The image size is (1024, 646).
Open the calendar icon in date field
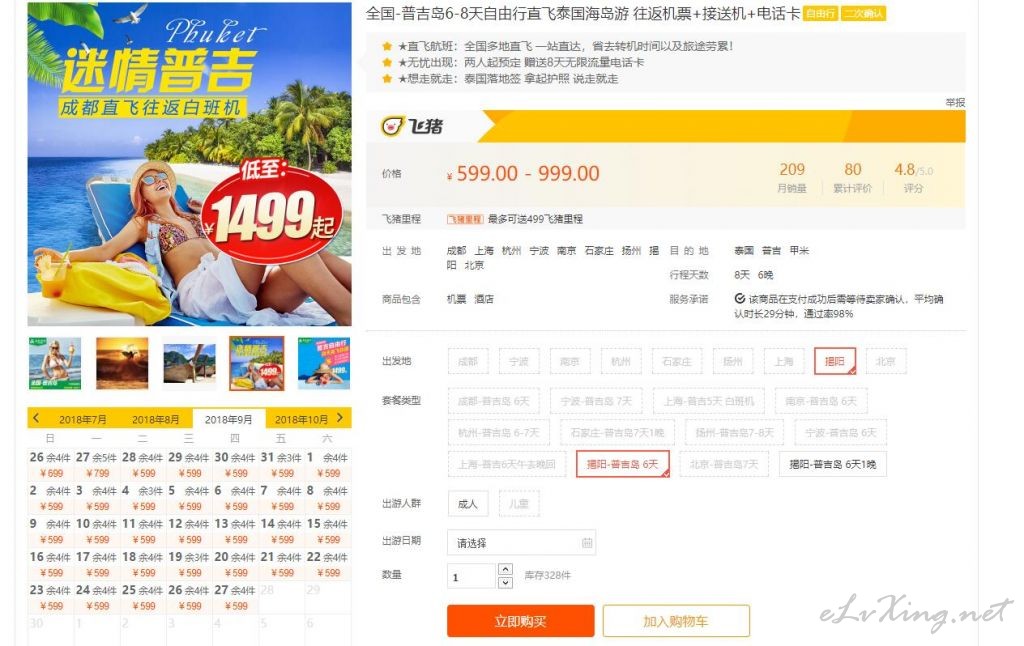[x=586, y=542]
